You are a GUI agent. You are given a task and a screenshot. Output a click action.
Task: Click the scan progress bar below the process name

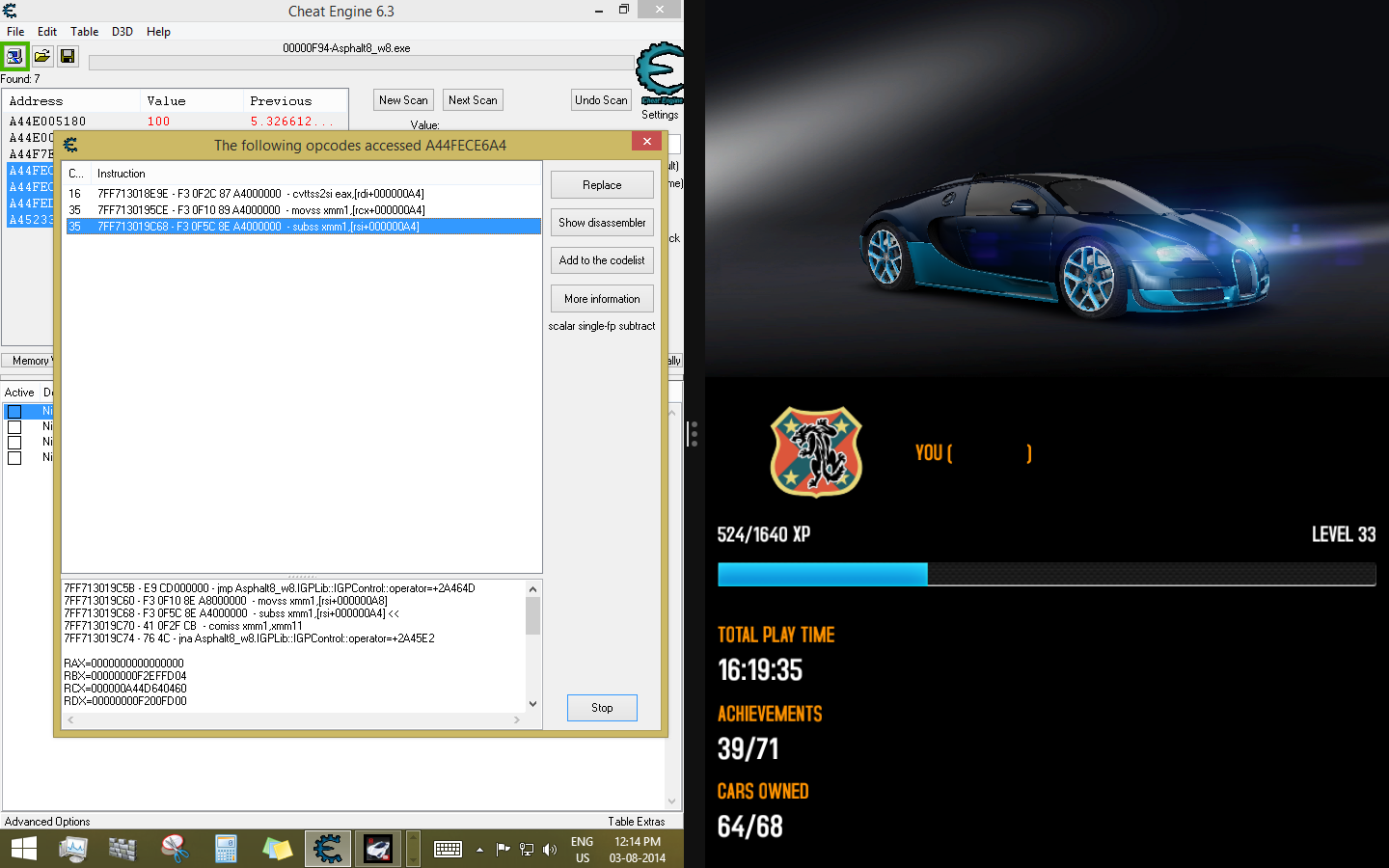tap(361, 62)
